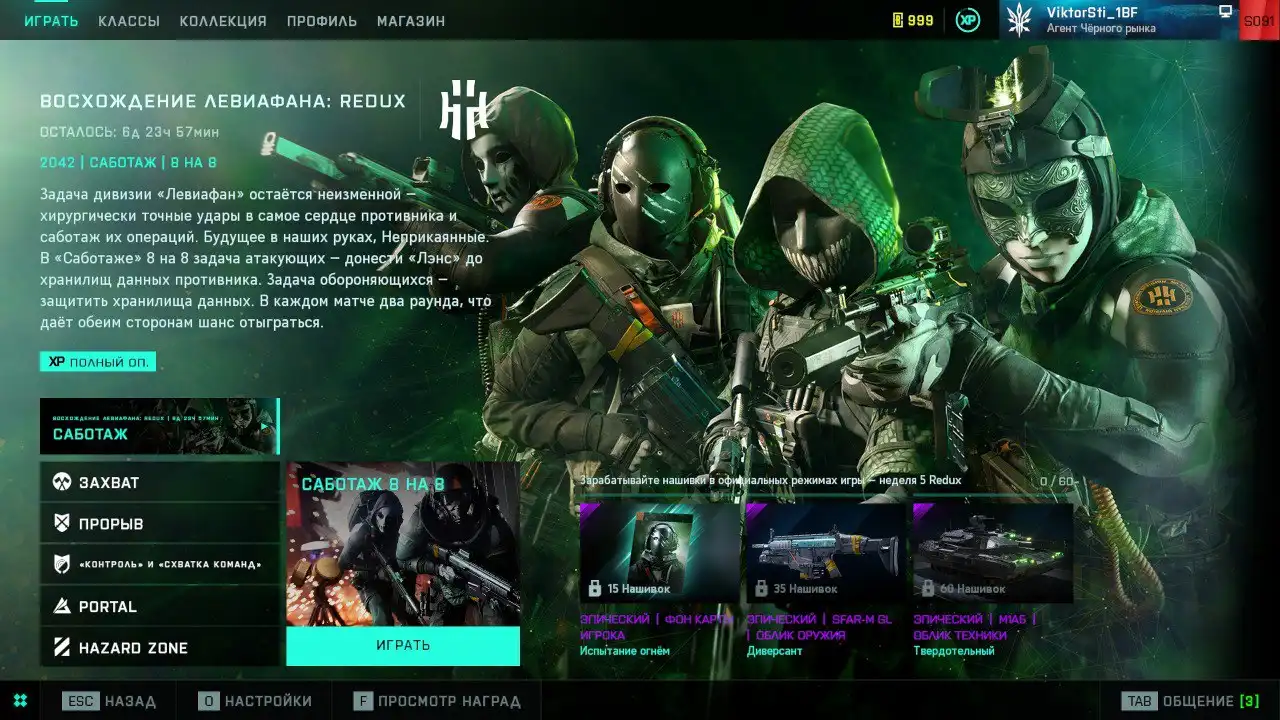Open the PORTAL mode entry
Viewport: 1280px width, 720px height.
click(160, 606)
